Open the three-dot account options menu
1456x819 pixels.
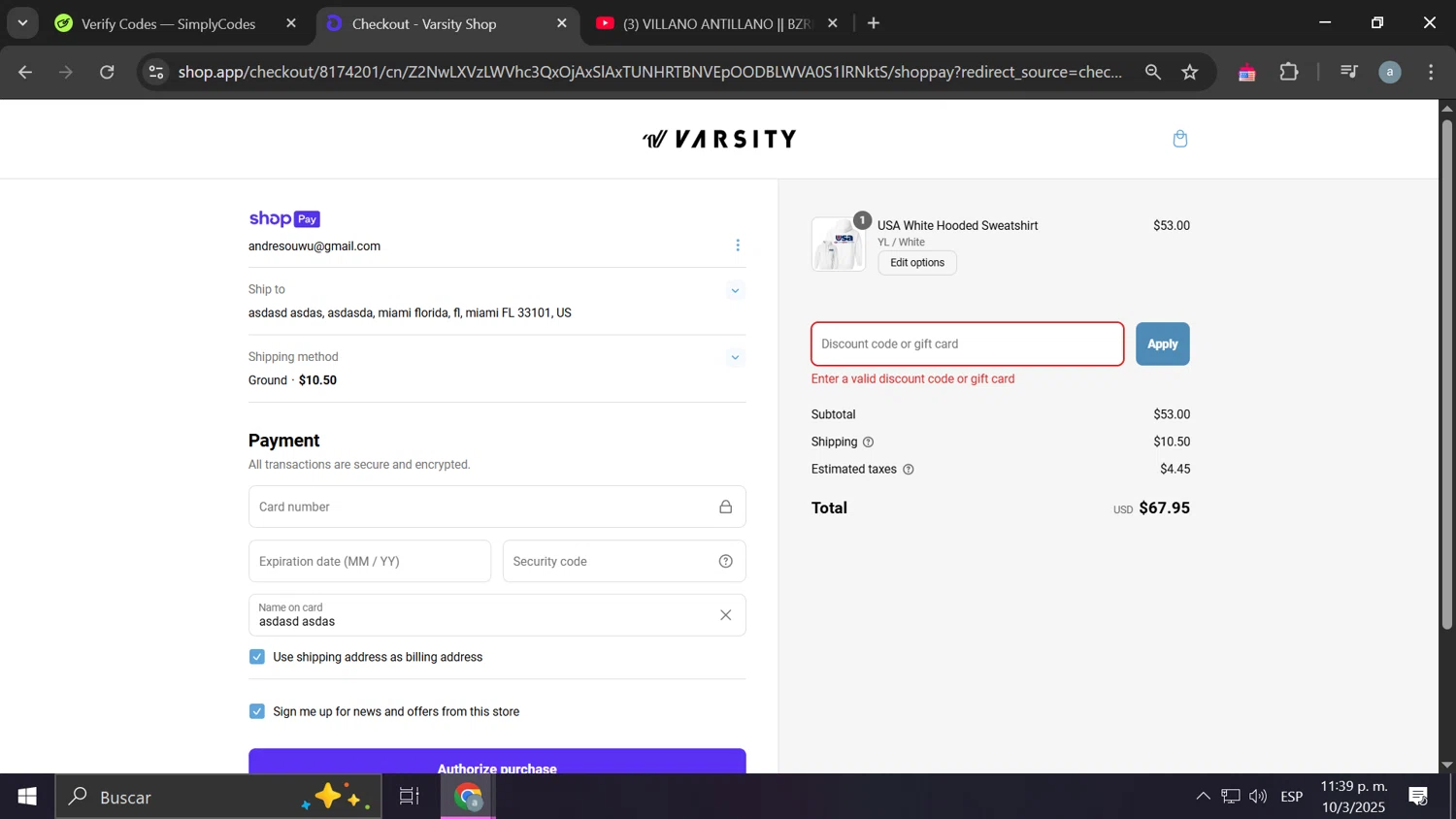pyautogui.click(x=738, y=246)
